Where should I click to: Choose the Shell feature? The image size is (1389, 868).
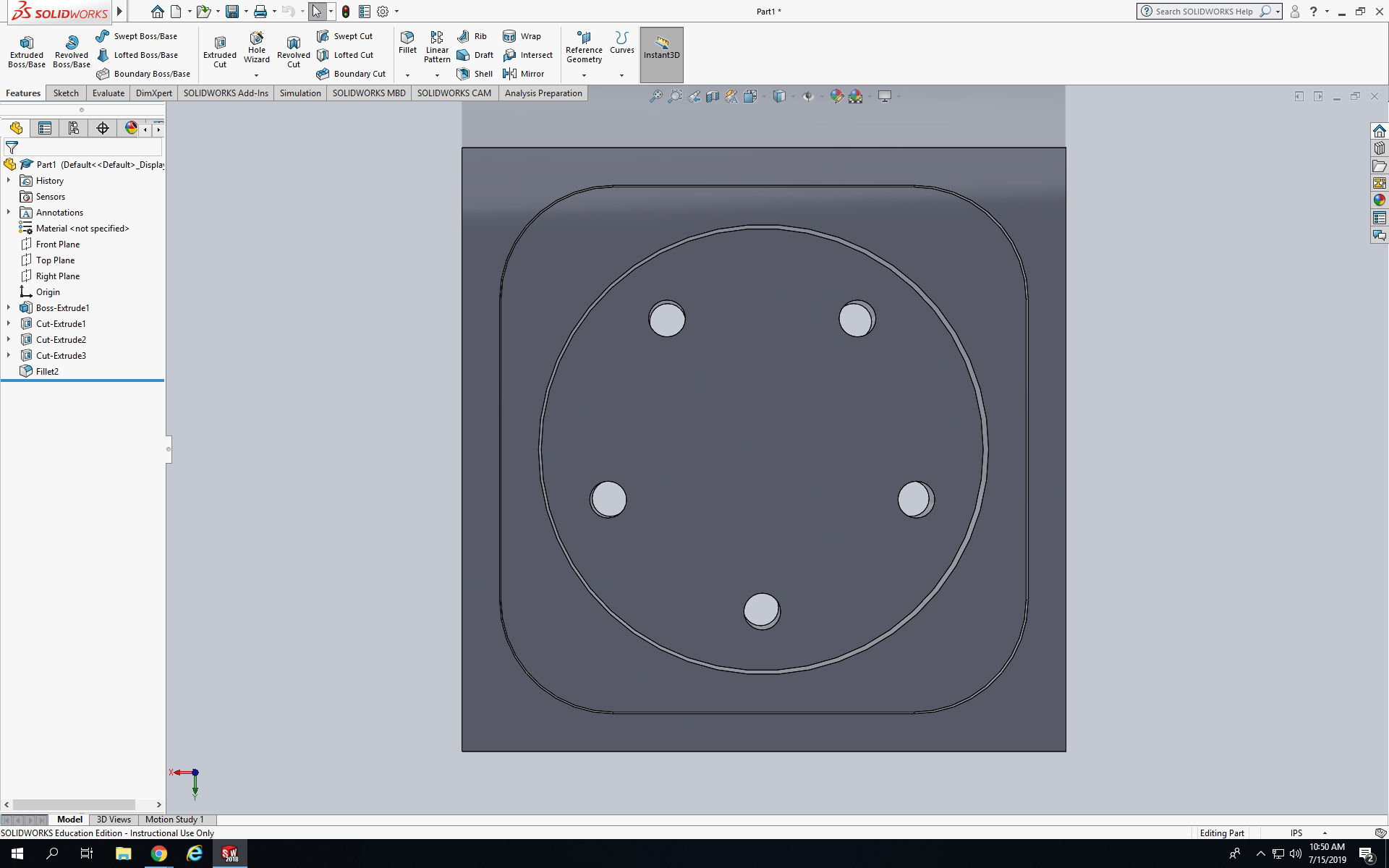click(x=475, y=74)
